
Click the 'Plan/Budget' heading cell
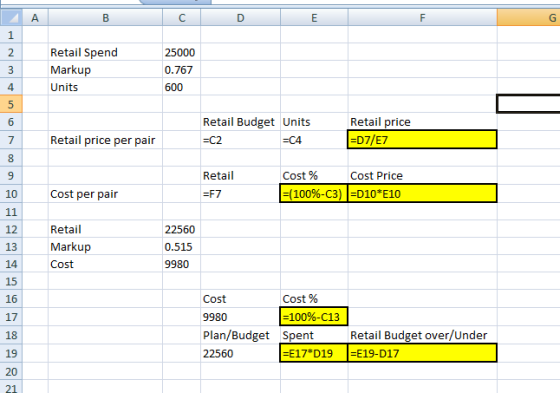pos(241,335)
